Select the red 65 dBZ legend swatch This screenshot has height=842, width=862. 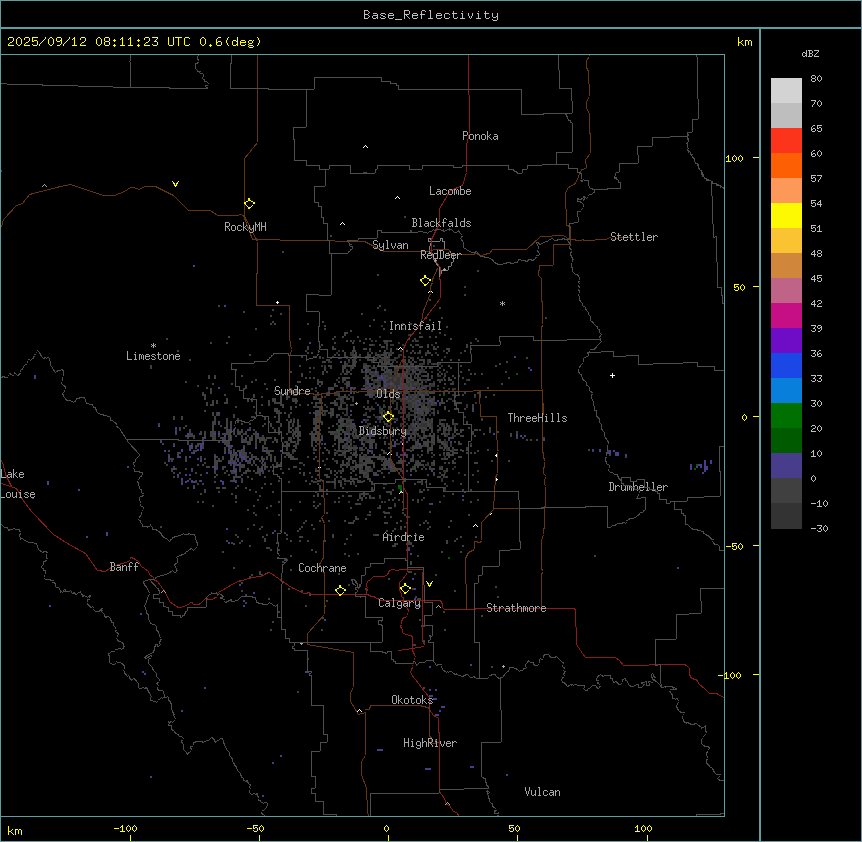(x=786, y=140)
